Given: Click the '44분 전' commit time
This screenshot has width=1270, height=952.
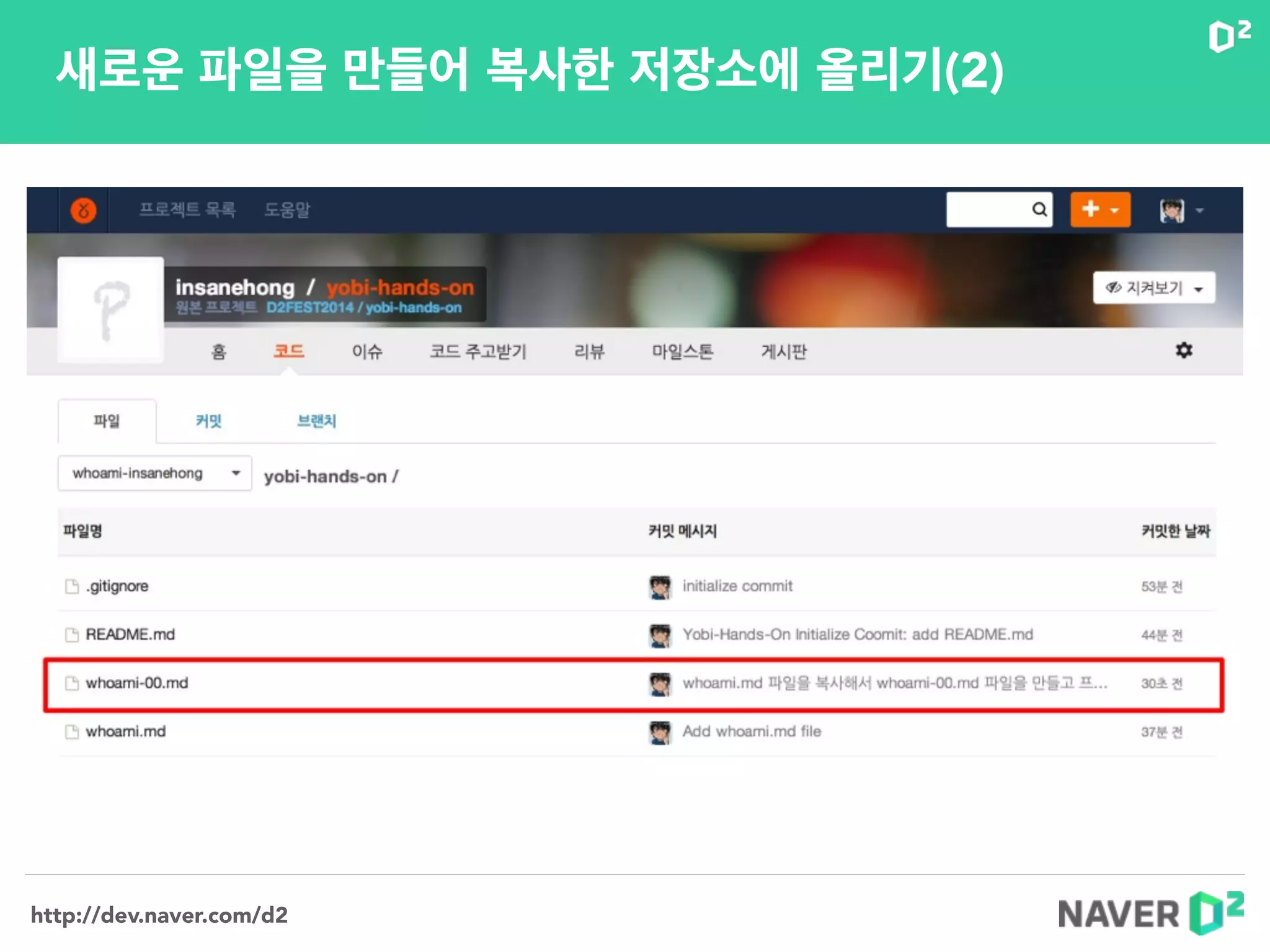Looking at the screenshot, I should pyautogui.click(x=1162, y=635).
